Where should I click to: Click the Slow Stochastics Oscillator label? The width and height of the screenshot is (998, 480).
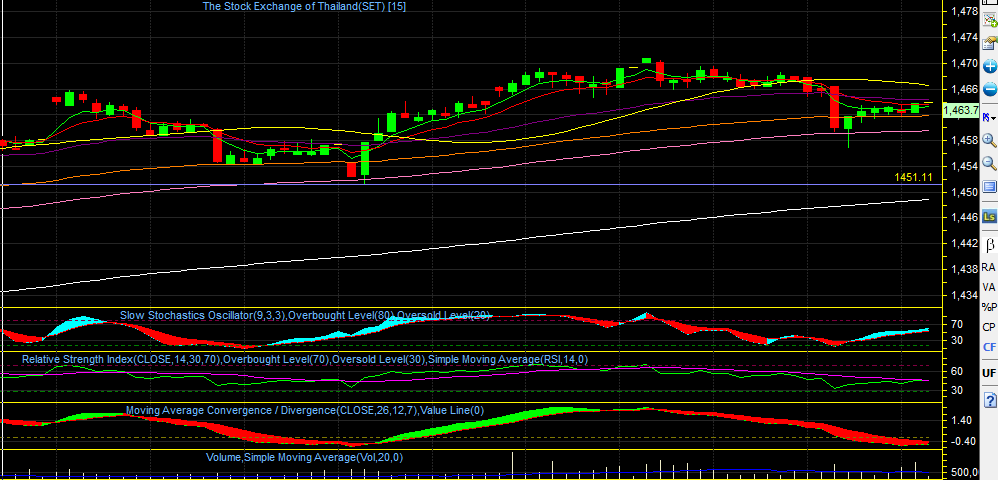pyautogui.click(x=305, y=315)
